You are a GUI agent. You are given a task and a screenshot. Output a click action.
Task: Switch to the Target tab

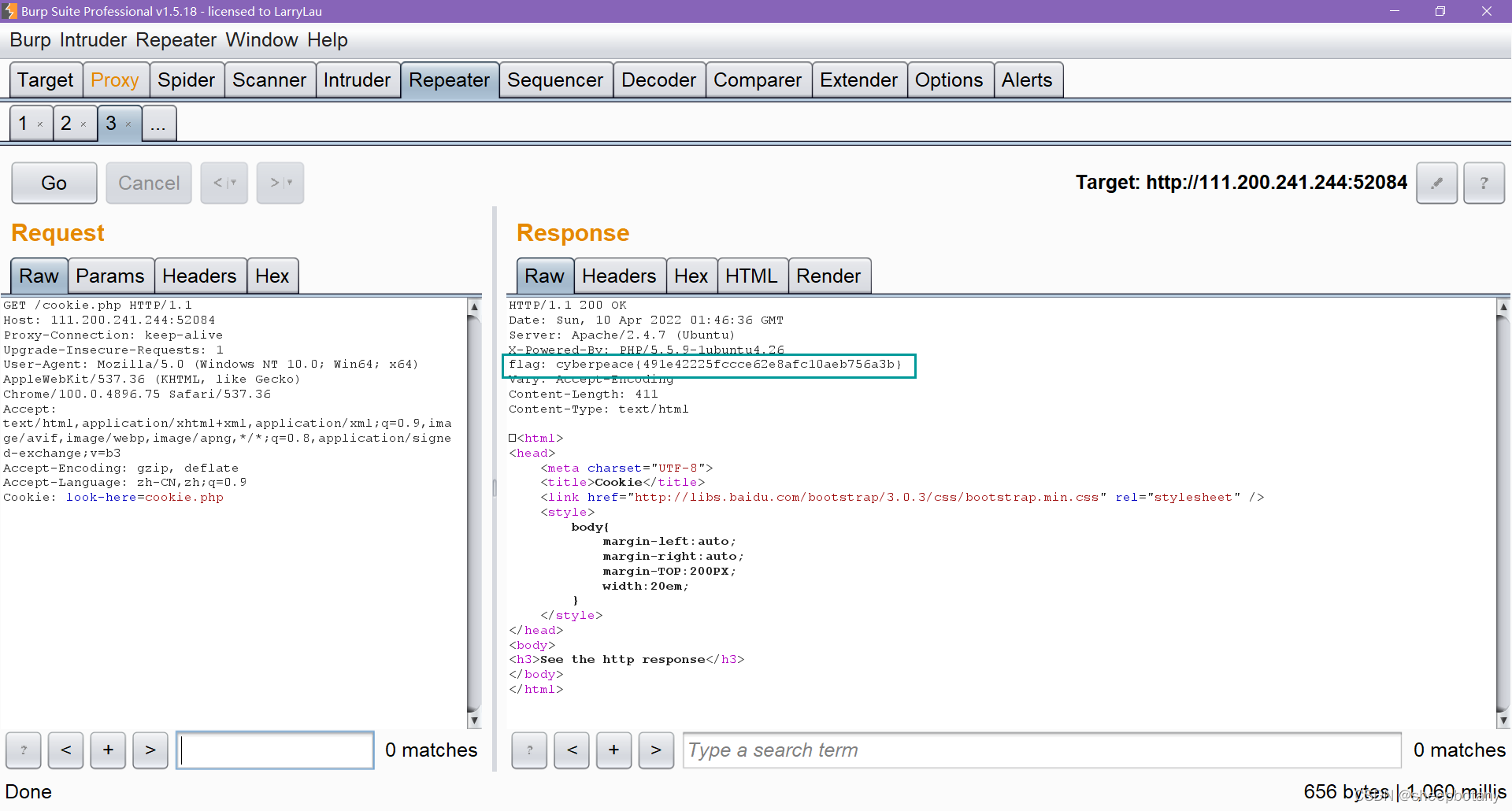tap(46, 80)
